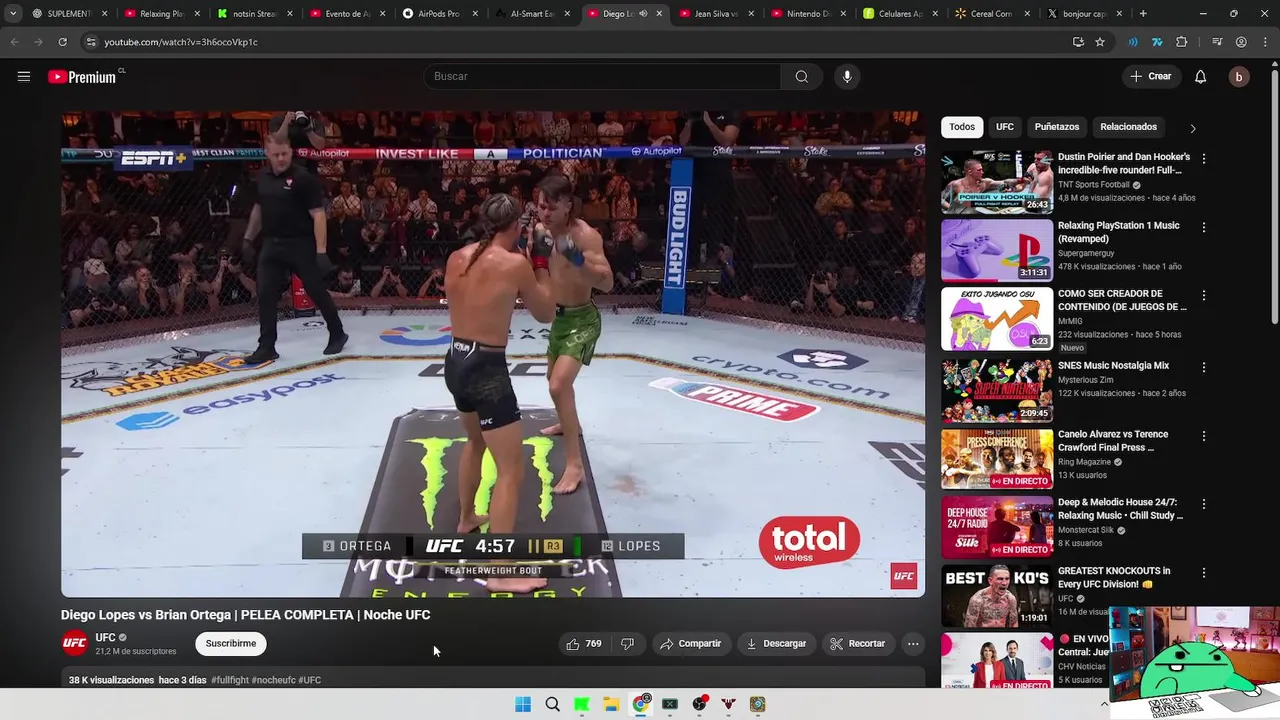
Task: Select the Relacionados filter chip
Action: (x=1128, y=127)
